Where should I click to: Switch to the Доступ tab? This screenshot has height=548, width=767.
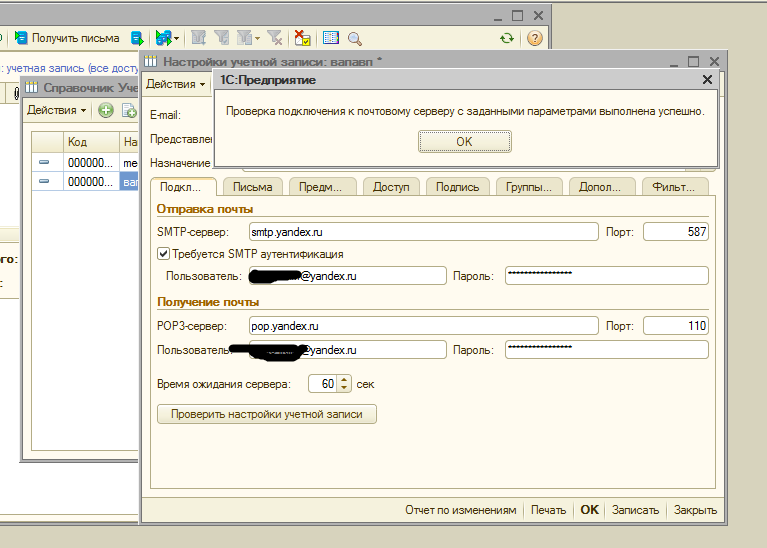click(391, 187)
